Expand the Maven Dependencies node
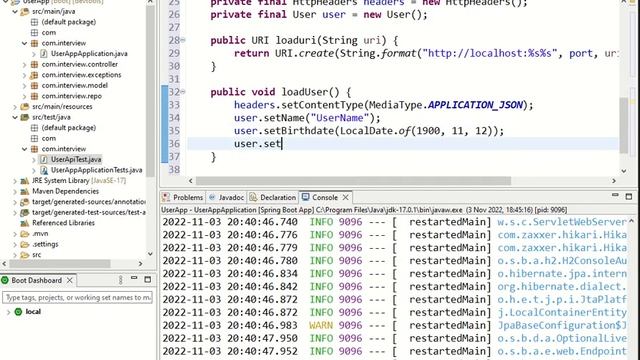This screenshot has width=640, height=360. [15, 191]
